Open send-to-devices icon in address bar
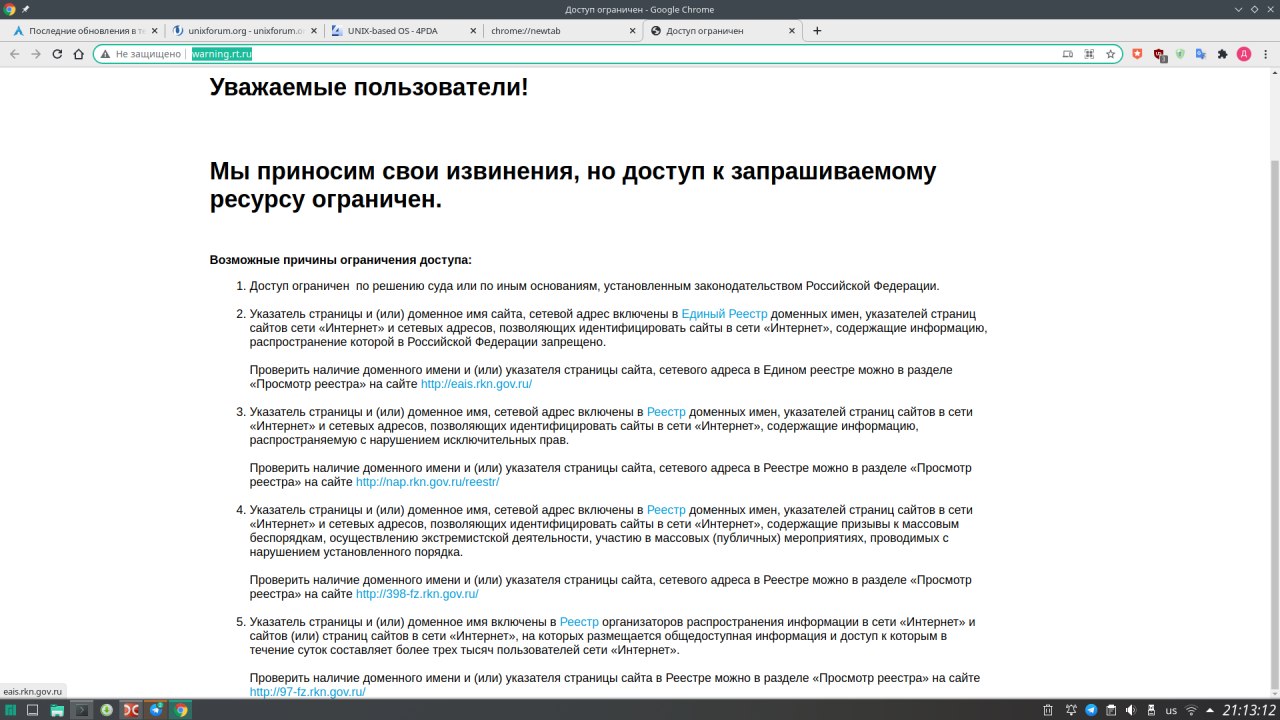Image resolution: width=1280 pixels, height=720 pixels. 1067,54
